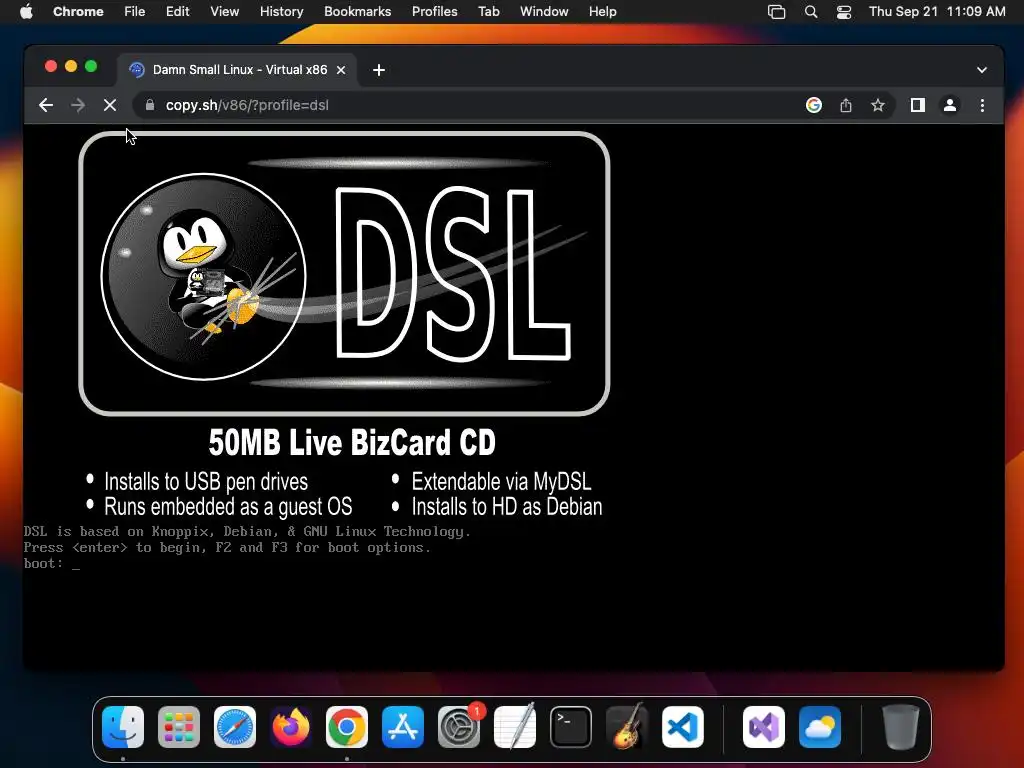Open the Profiles menu

(x=434, y=11)
